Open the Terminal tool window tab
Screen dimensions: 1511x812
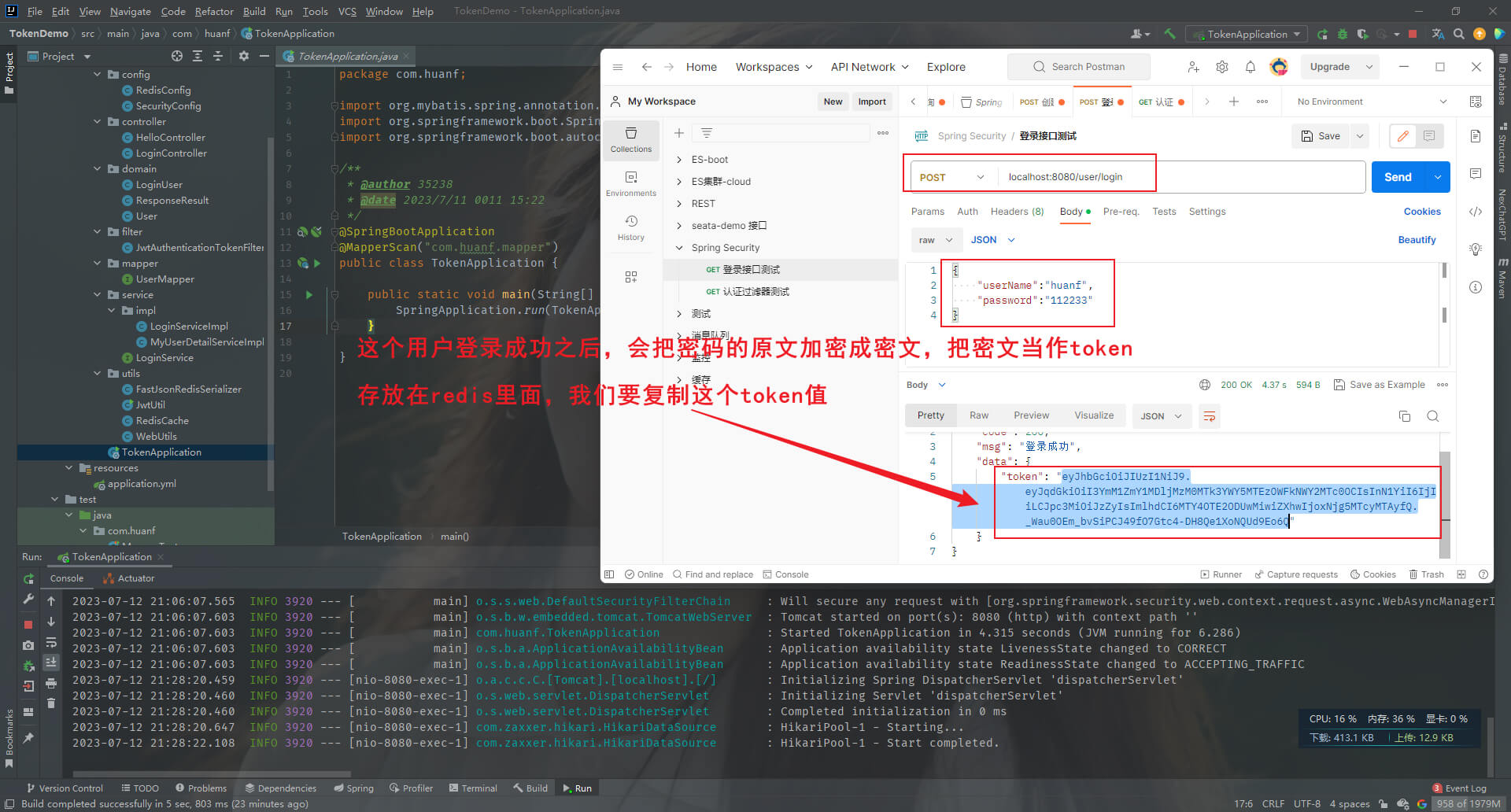(473, 788)
